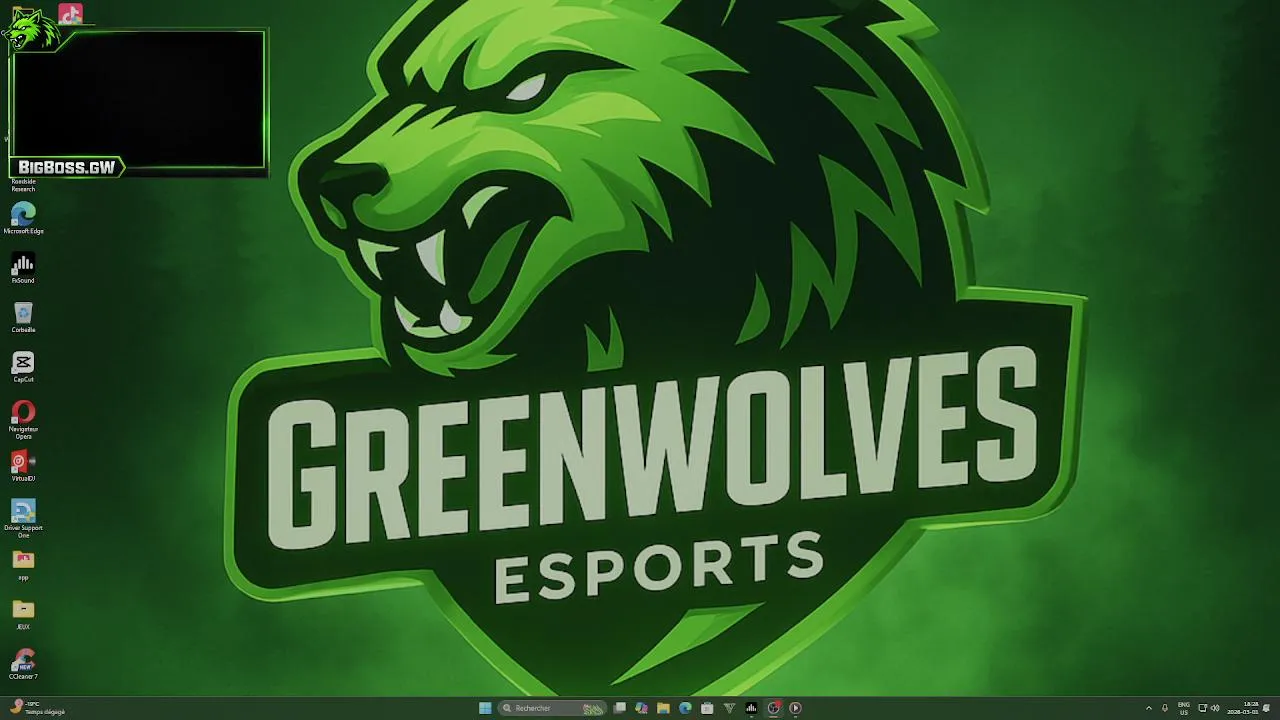Screen dimensions: 1280x720
Task: Open the Windows Start menu
Action: pos(485,708)
